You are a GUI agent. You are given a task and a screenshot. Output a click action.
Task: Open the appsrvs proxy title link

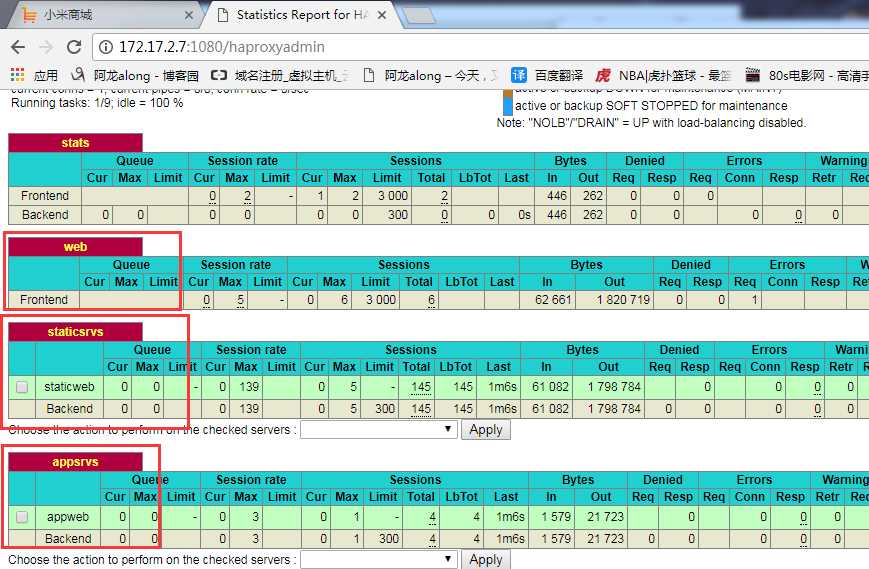pyautogui.click(x=75, y=462)
